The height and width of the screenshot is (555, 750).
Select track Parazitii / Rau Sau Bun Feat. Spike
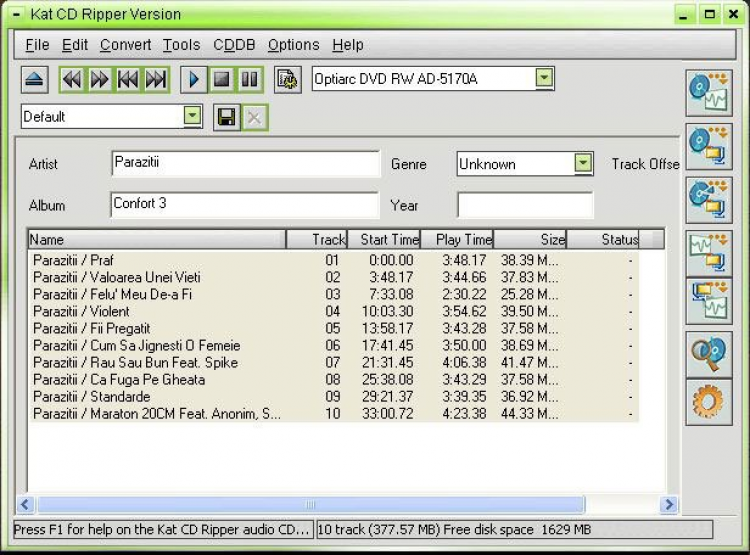coord(333,363)
